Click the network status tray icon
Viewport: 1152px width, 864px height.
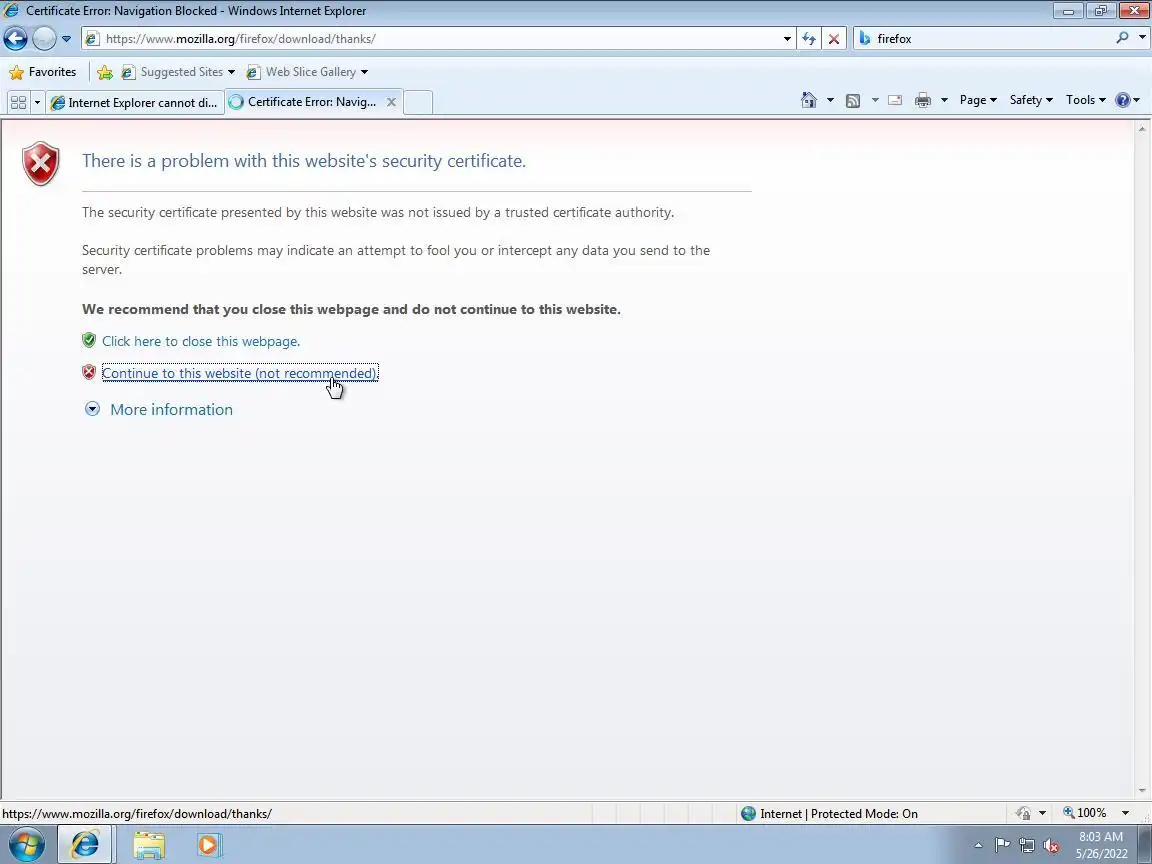pyautogui.click(x=1027, y=846)
